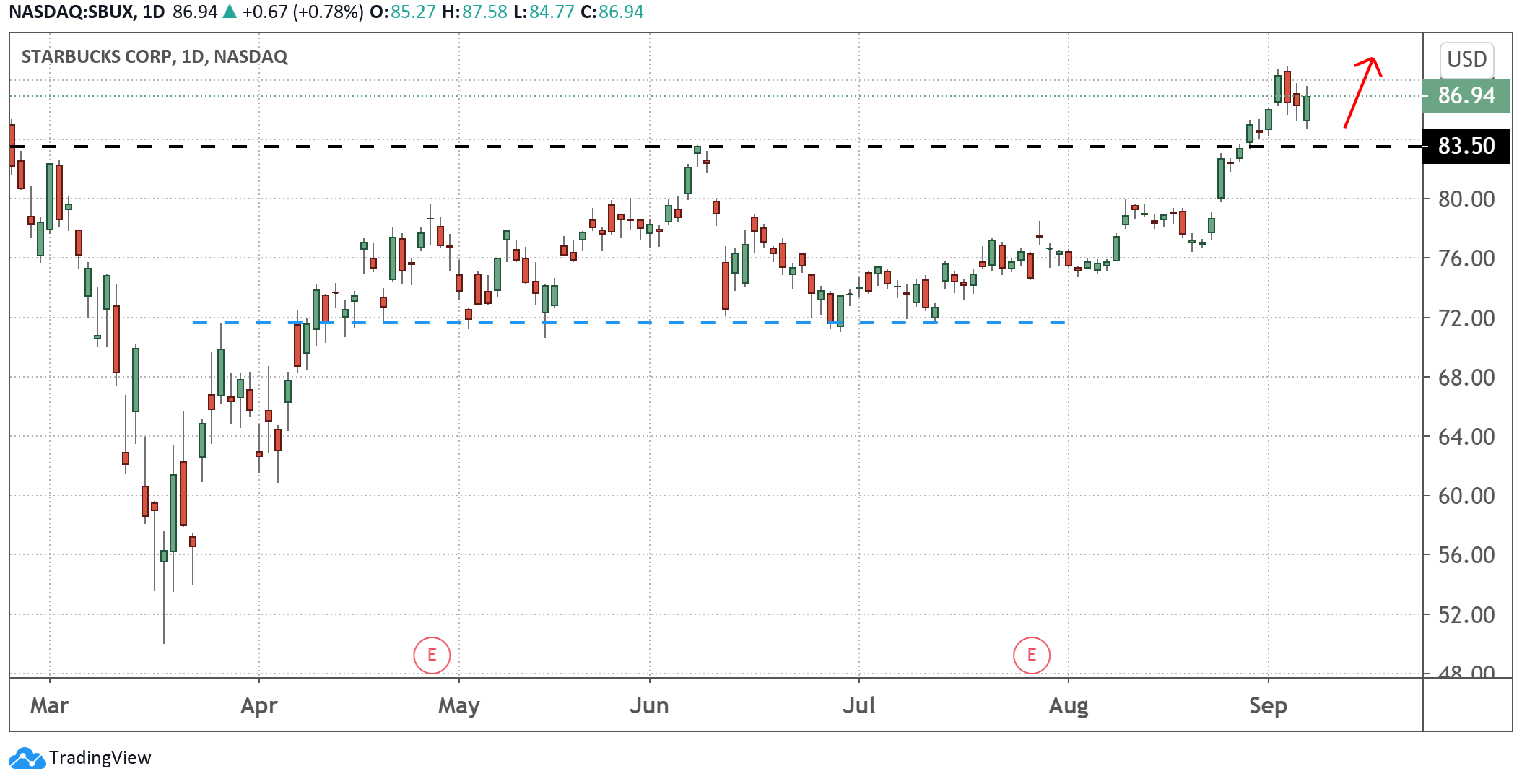Image resolution: width=1522 pixels, height=784 pixels.
Task: Click the 72.00 label on price axis
Action: coord(1466,318)
